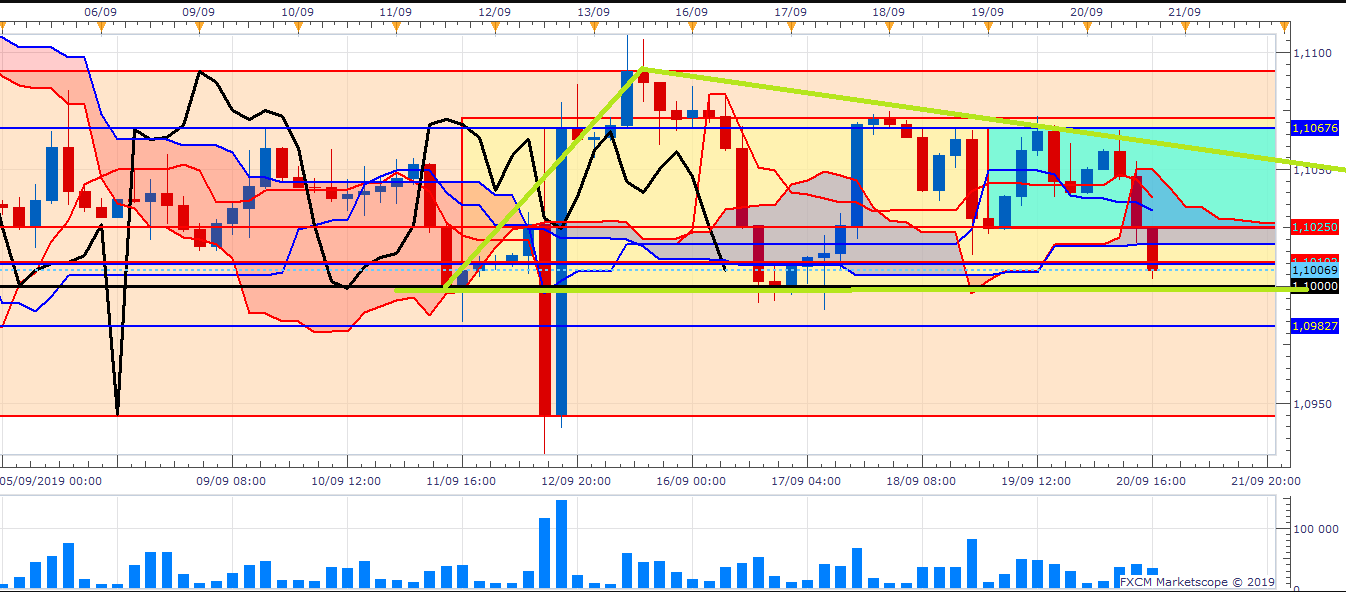Click the tall red candle before 12/09 20:00

(x=545, y=320)
